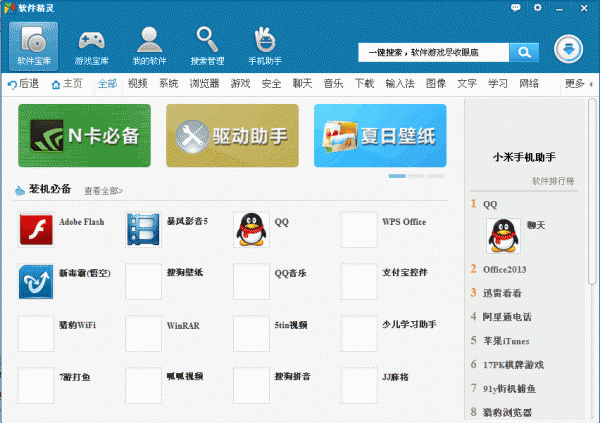Open the feedback chat bubble icon
Screen dimensions: 600x423
click(515, 8)
